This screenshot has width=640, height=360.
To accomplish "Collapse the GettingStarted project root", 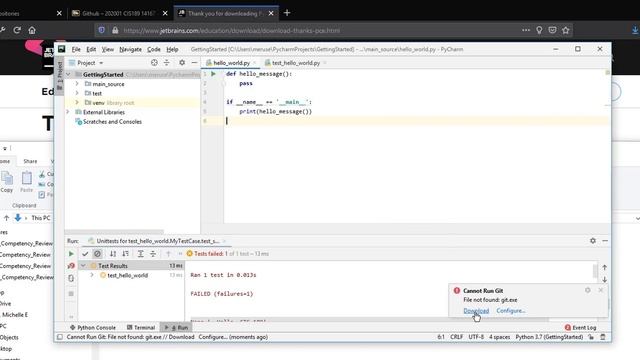I will tap(68, 75).
